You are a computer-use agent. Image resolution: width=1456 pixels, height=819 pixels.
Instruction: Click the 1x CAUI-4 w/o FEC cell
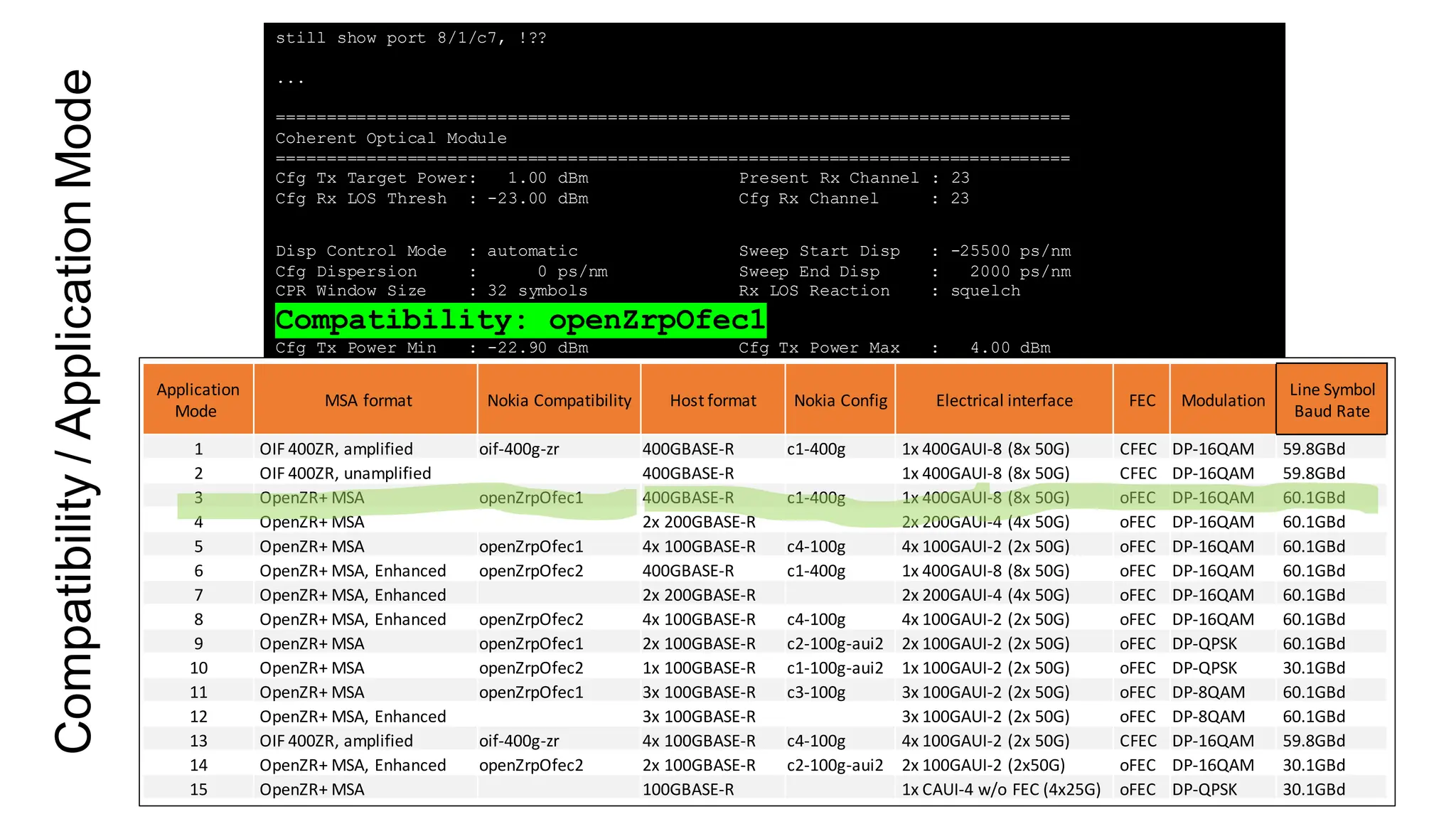[1001, 789]
